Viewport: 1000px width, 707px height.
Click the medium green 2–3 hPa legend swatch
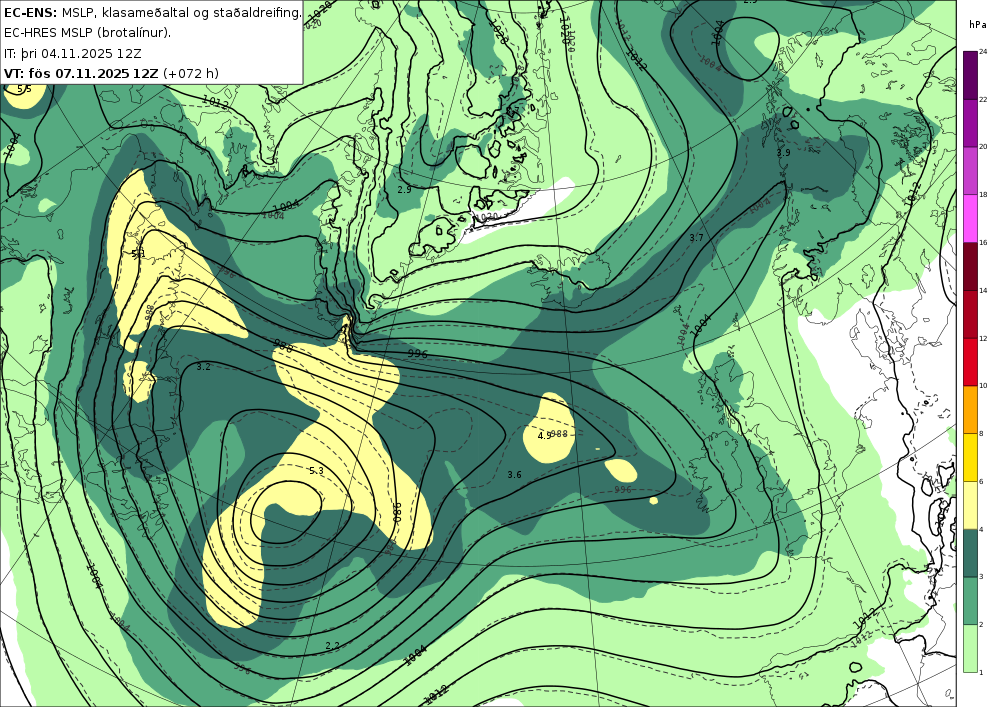(x=970, y=601)
